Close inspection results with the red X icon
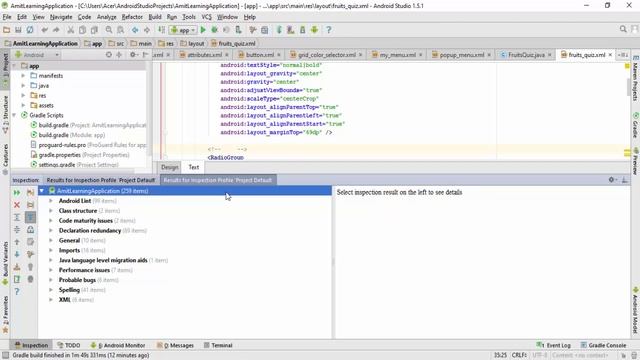Image resolution: width=640 pixels, height=360 pixels. coord(17,205)
